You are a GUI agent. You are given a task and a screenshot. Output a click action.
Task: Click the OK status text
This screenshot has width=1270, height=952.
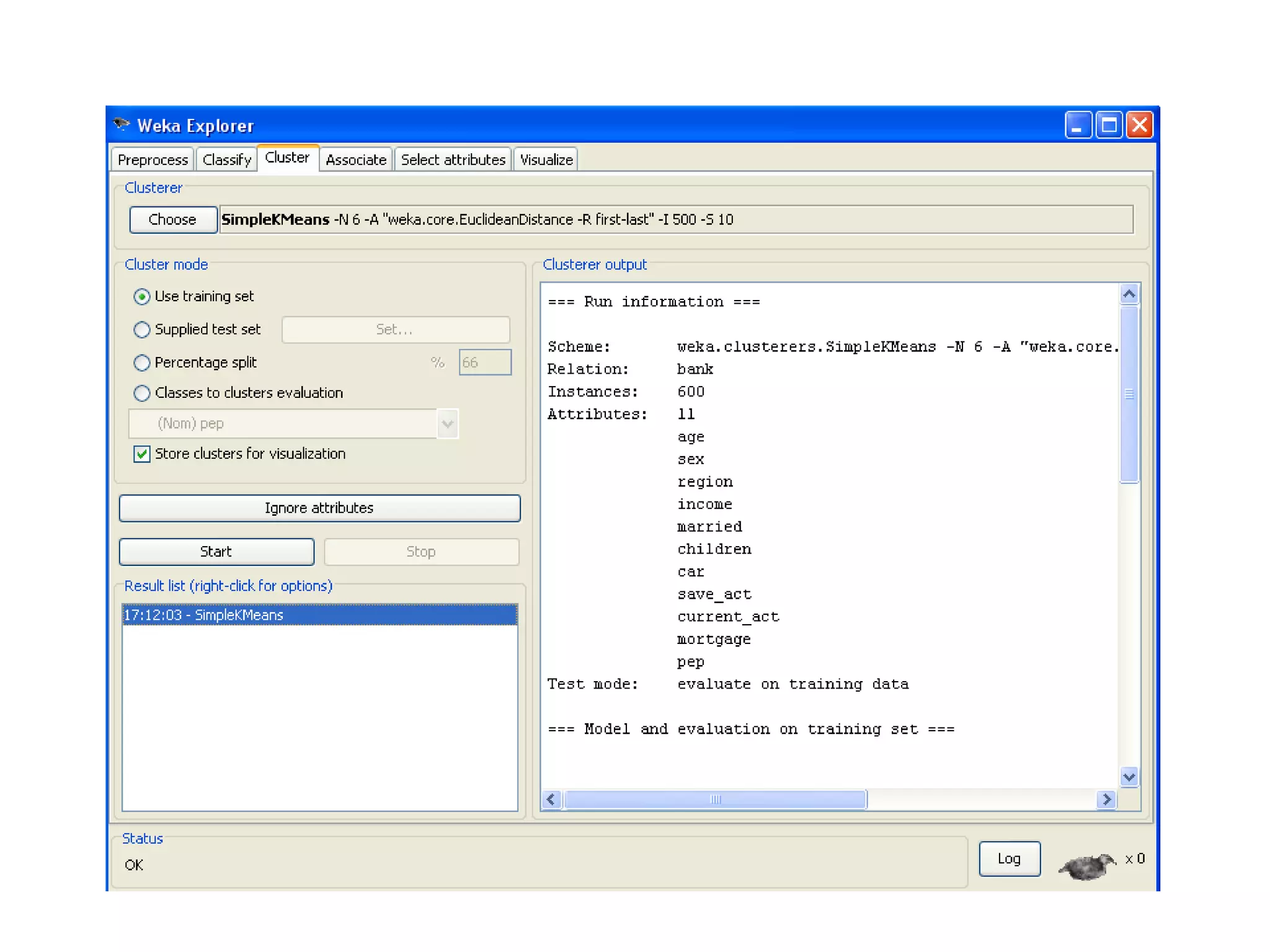pyautogui.click(x=134, y=865)
